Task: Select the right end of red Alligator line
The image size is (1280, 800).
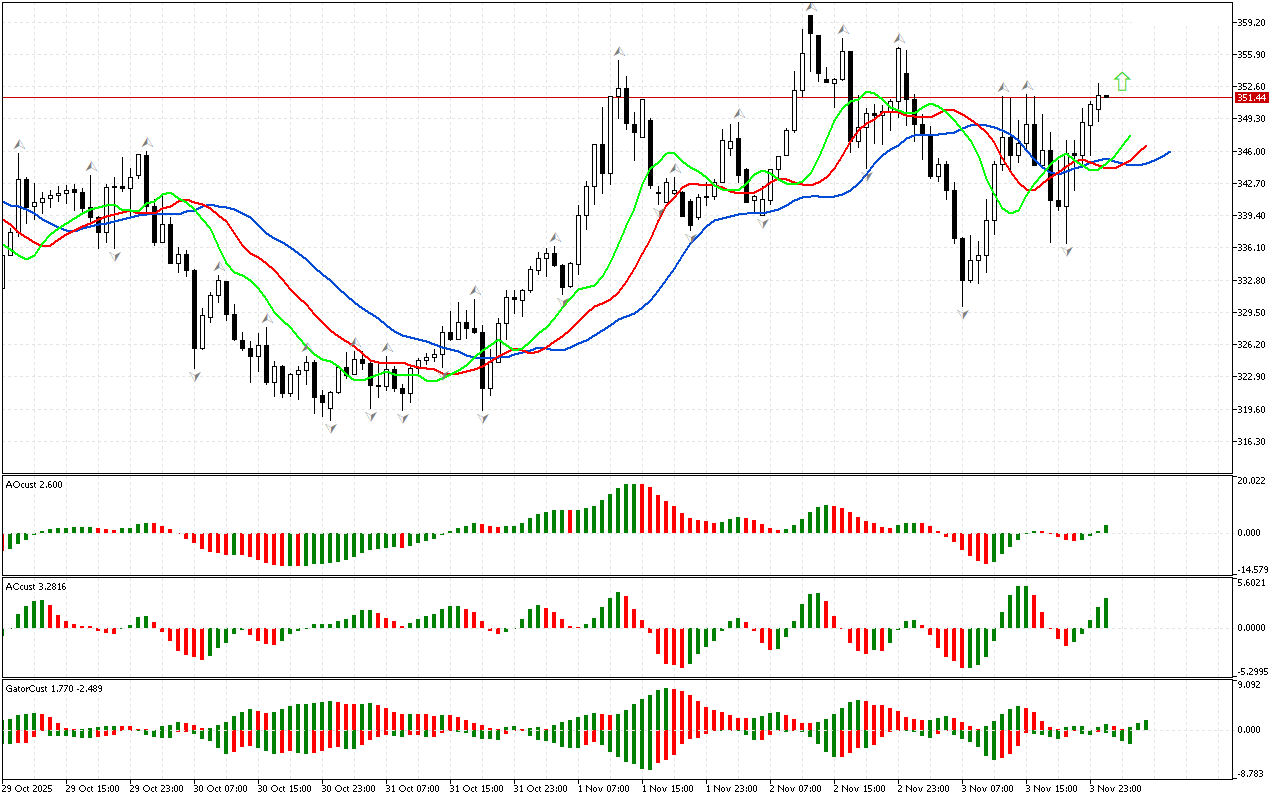Action: 1146,146
